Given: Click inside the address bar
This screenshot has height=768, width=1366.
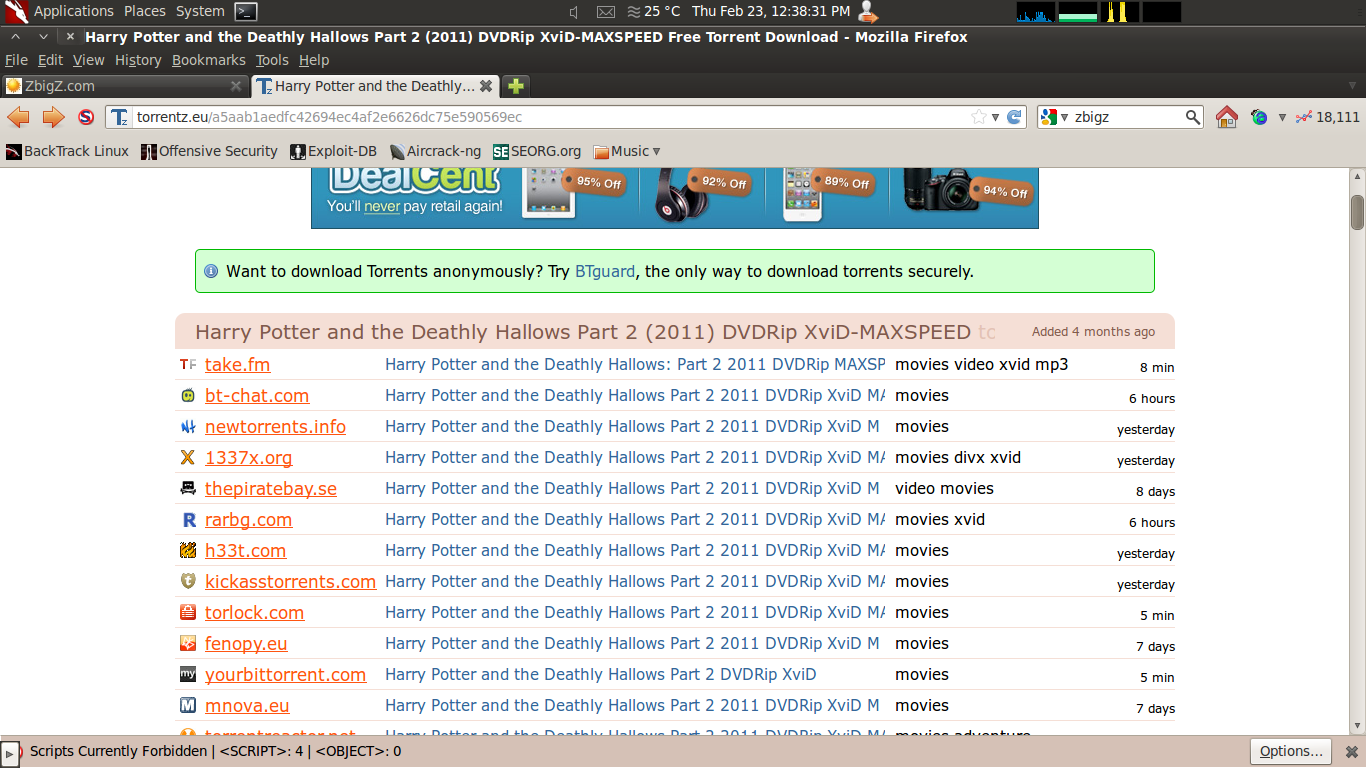Looking at the screenshot, I should [500, 117].
